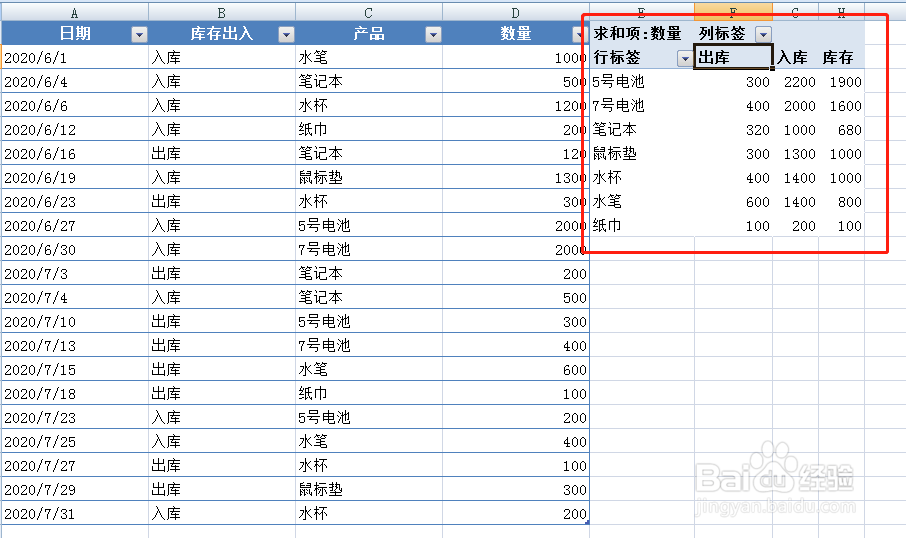Viewport: 906px width, 538px height.
Task: Select pivot row label 7号电池
Action: click(x=641, y=106)
